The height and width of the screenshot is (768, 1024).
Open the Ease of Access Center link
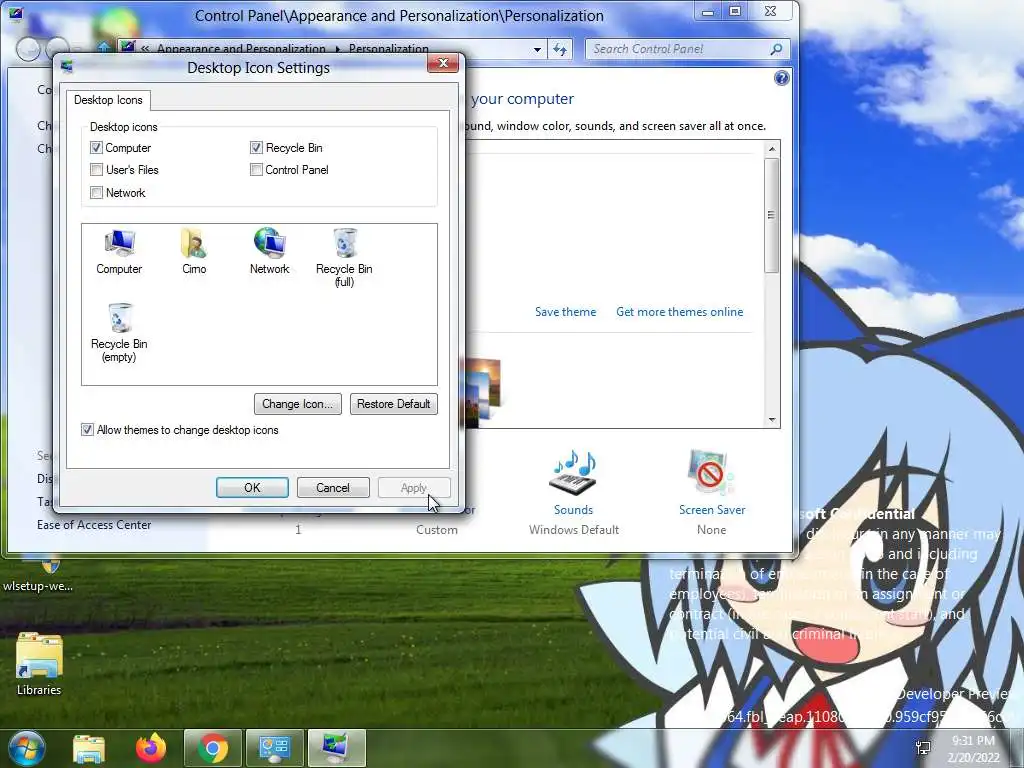[x=94, y=525]
